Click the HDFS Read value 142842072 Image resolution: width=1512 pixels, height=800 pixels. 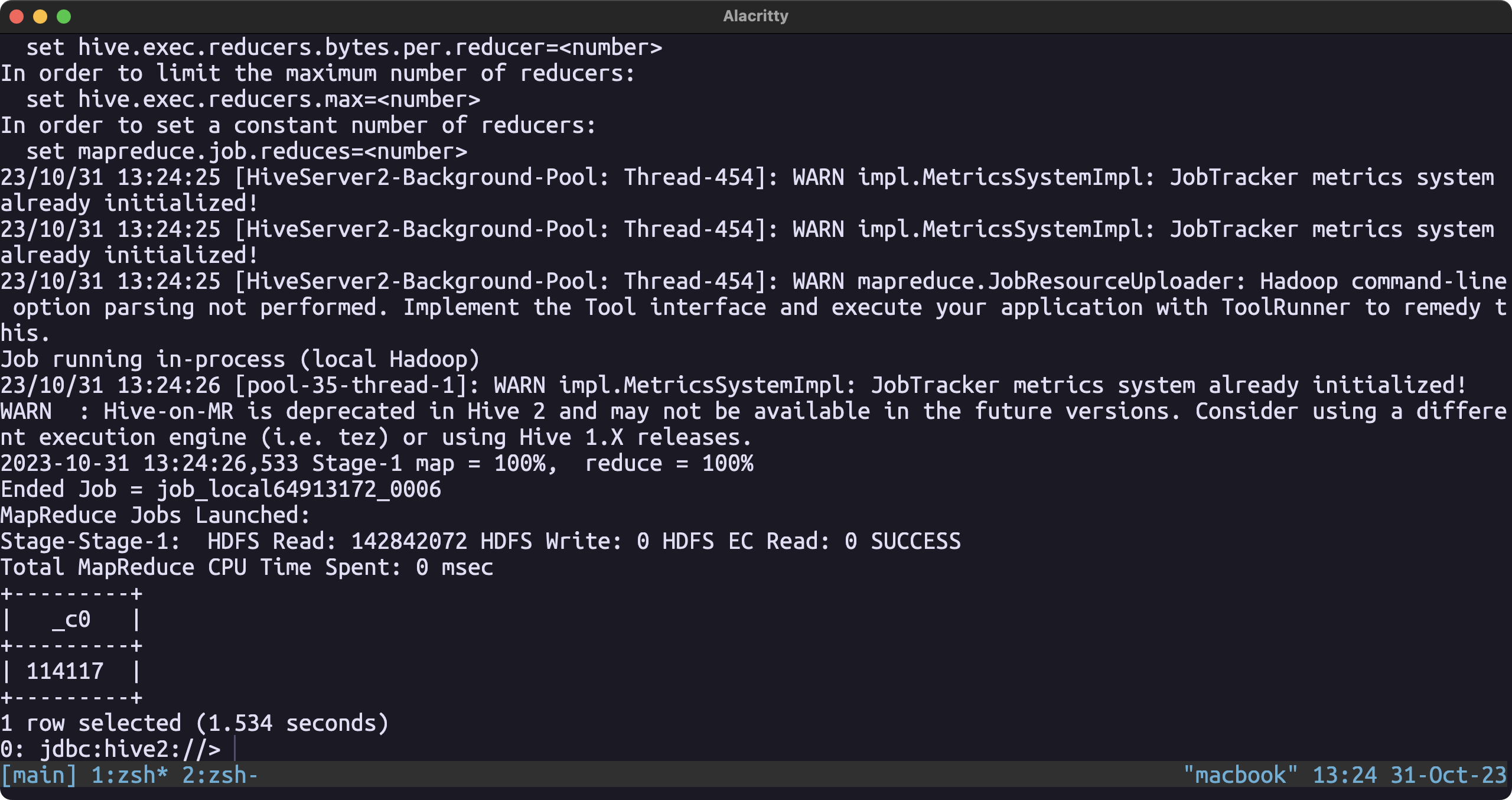[409, 541]
